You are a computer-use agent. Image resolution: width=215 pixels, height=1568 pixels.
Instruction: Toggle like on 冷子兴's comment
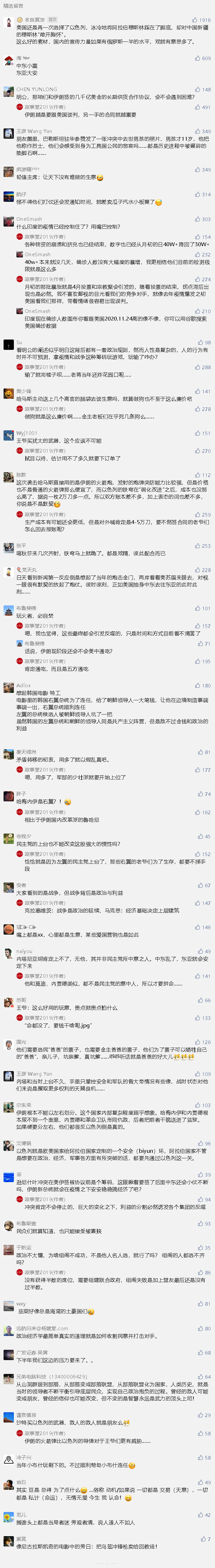tap(200, 1458)
